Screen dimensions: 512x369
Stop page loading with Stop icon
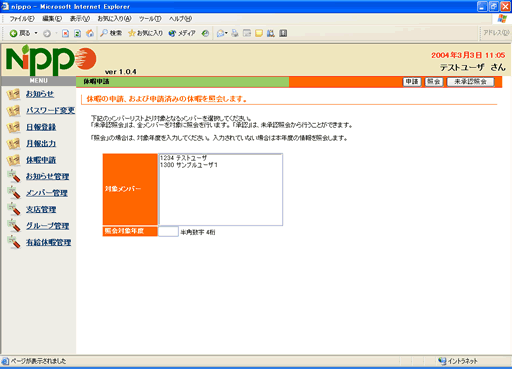(66, 33)
